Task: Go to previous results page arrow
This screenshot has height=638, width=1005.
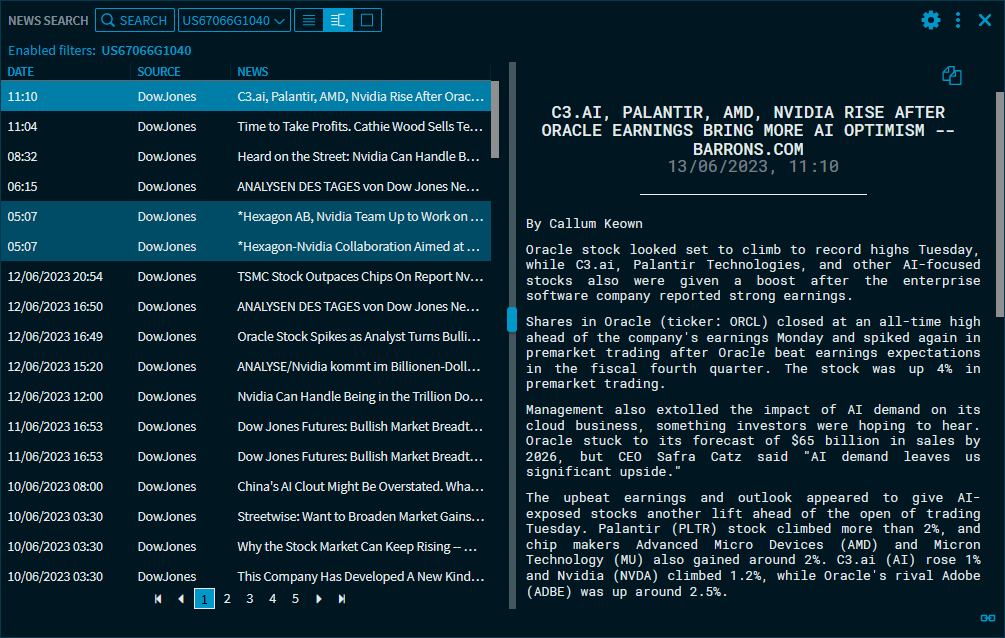Action: point(181,599)
